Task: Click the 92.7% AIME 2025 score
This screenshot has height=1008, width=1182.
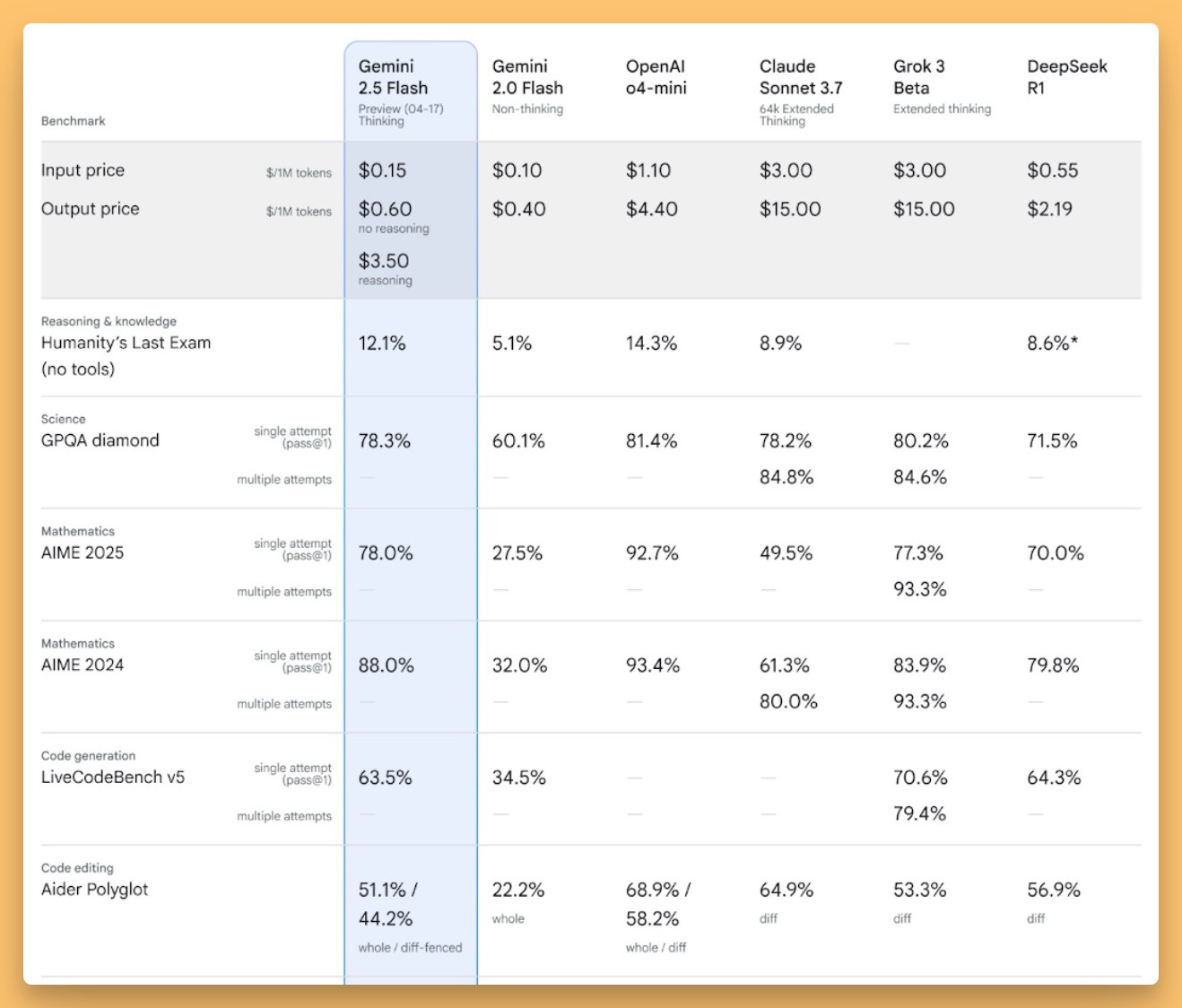Action: click(652, 553)
